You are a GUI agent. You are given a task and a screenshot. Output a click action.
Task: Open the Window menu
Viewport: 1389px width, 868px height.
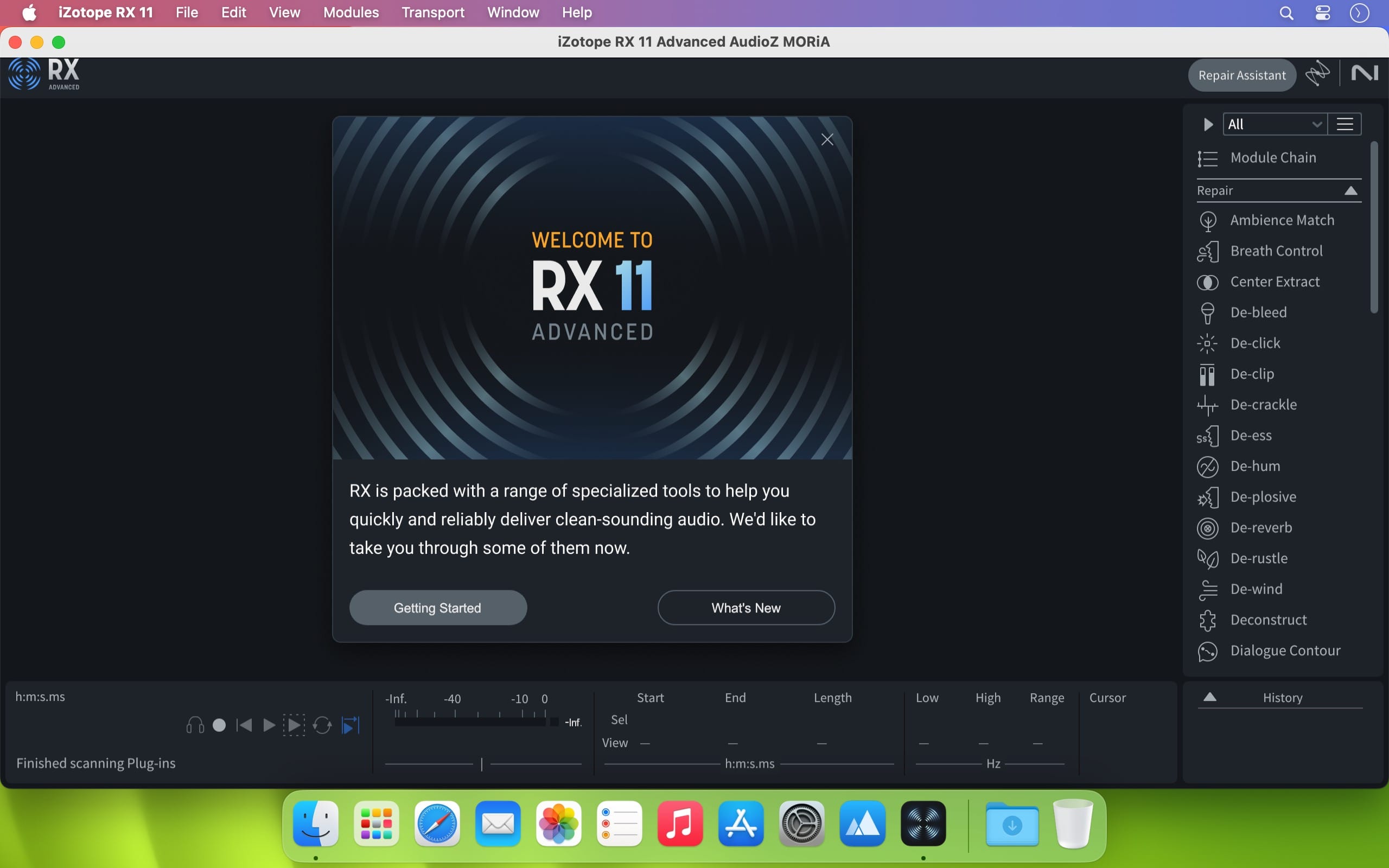pos(513,12)
